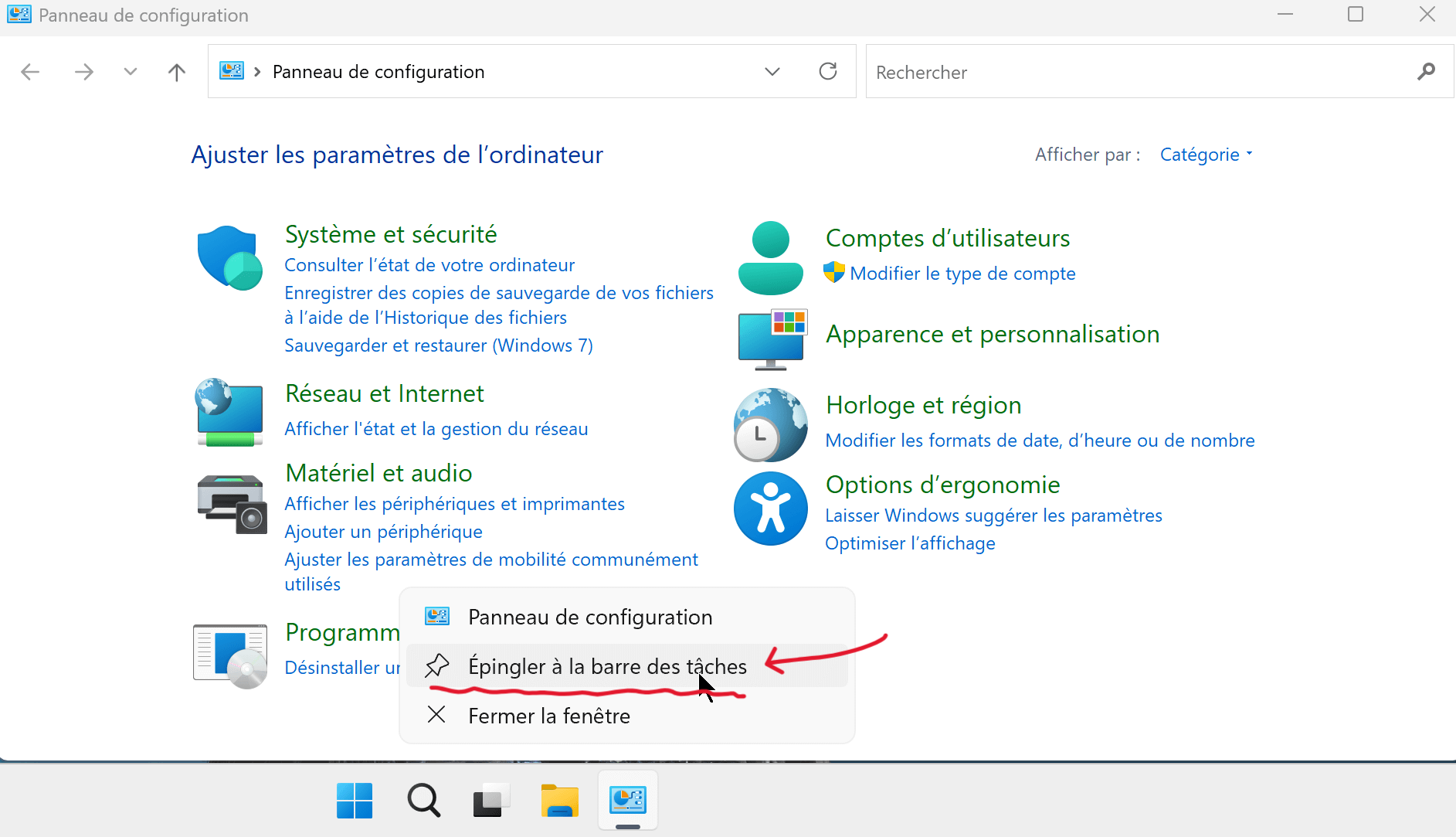This screenshot has height=837, width=1456.
Task: Open Consulter l'état de votre ordinateur
Action: (429, 265)
